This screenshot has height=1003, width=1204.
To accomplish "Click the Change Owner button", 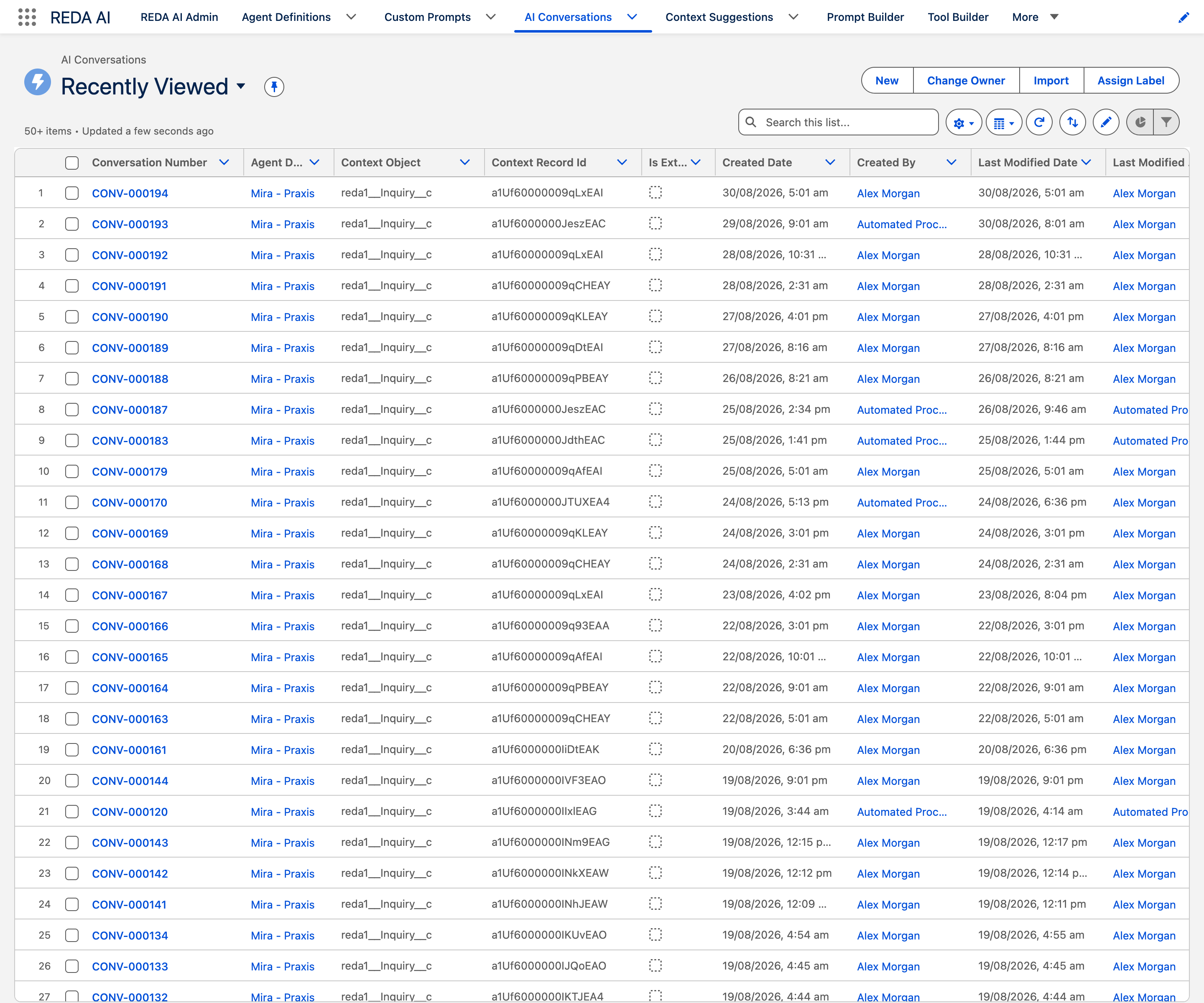I will tap(966, 81).
